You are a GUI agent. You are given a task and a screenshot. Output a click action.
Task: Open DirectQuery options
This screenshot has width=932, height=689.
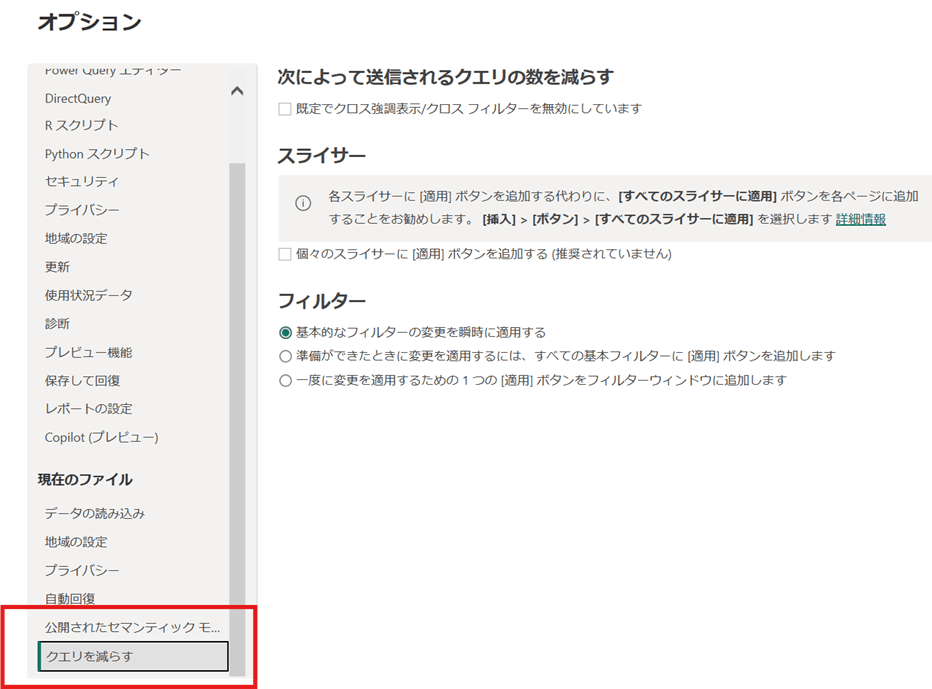tap(78, 98)
